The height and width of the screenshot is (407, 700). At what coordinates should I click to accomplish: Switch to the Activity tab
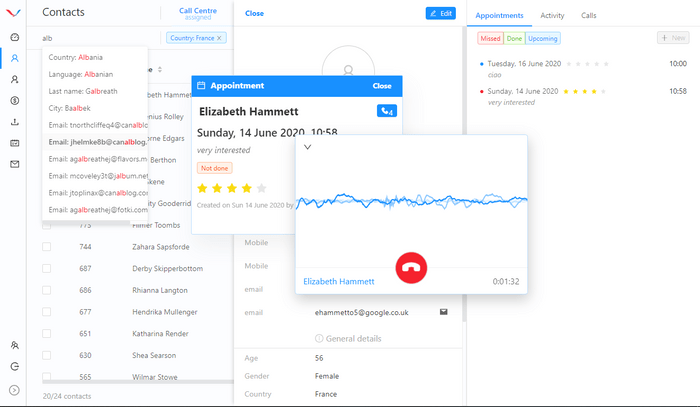(x=552, y=16)
